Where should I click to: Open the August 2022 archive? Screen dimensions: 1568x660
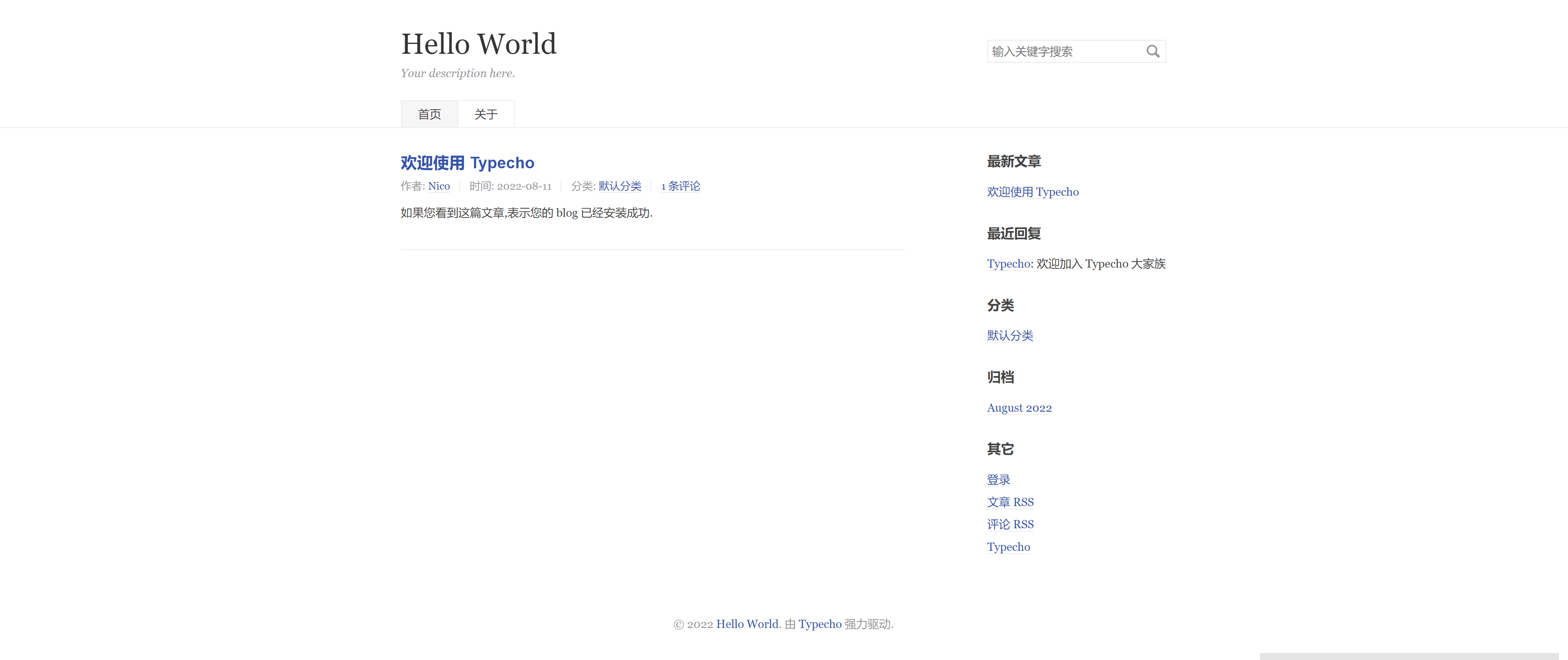tap(1020, 408)
